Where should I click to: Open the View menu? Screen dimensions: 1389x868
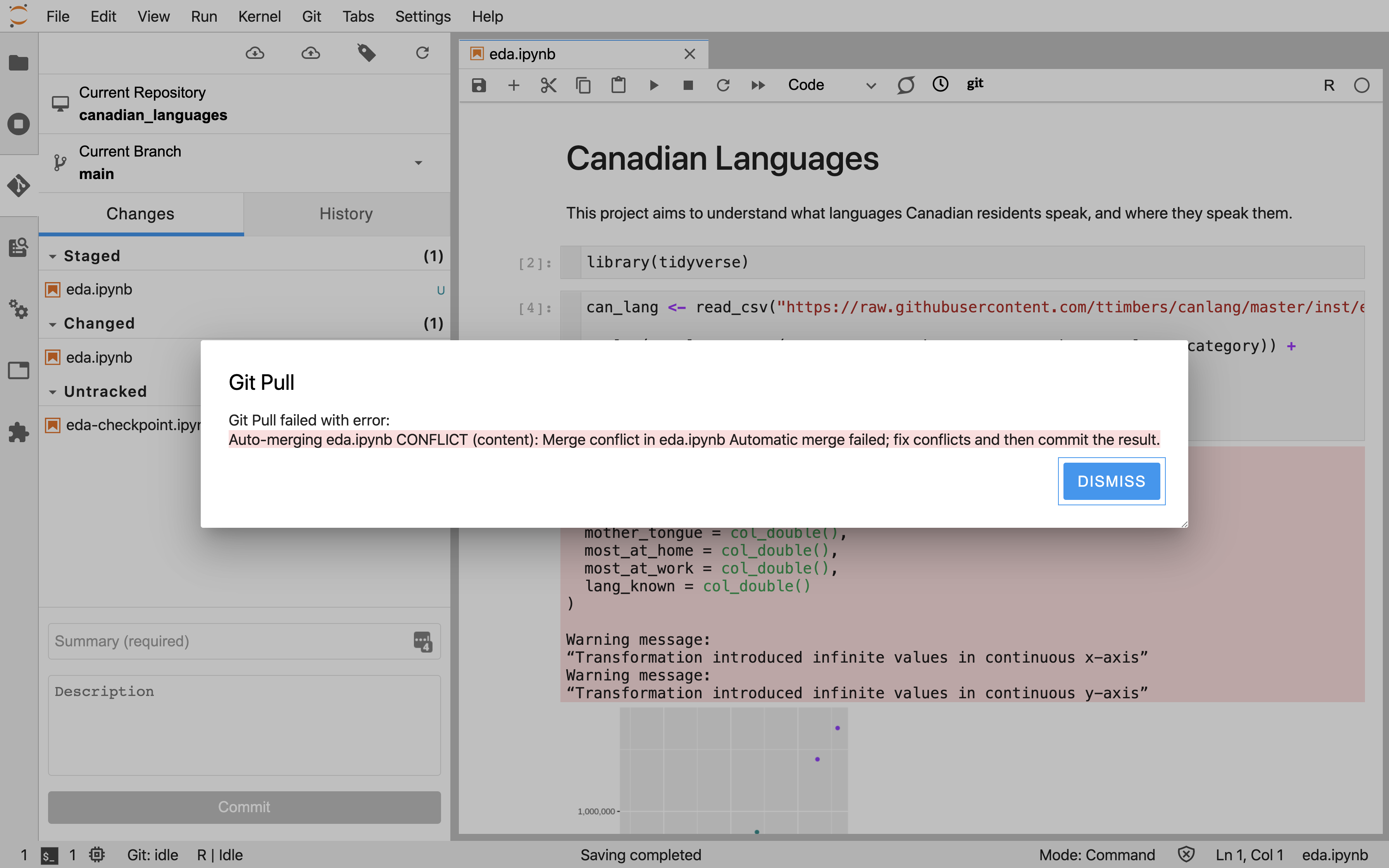153,16
